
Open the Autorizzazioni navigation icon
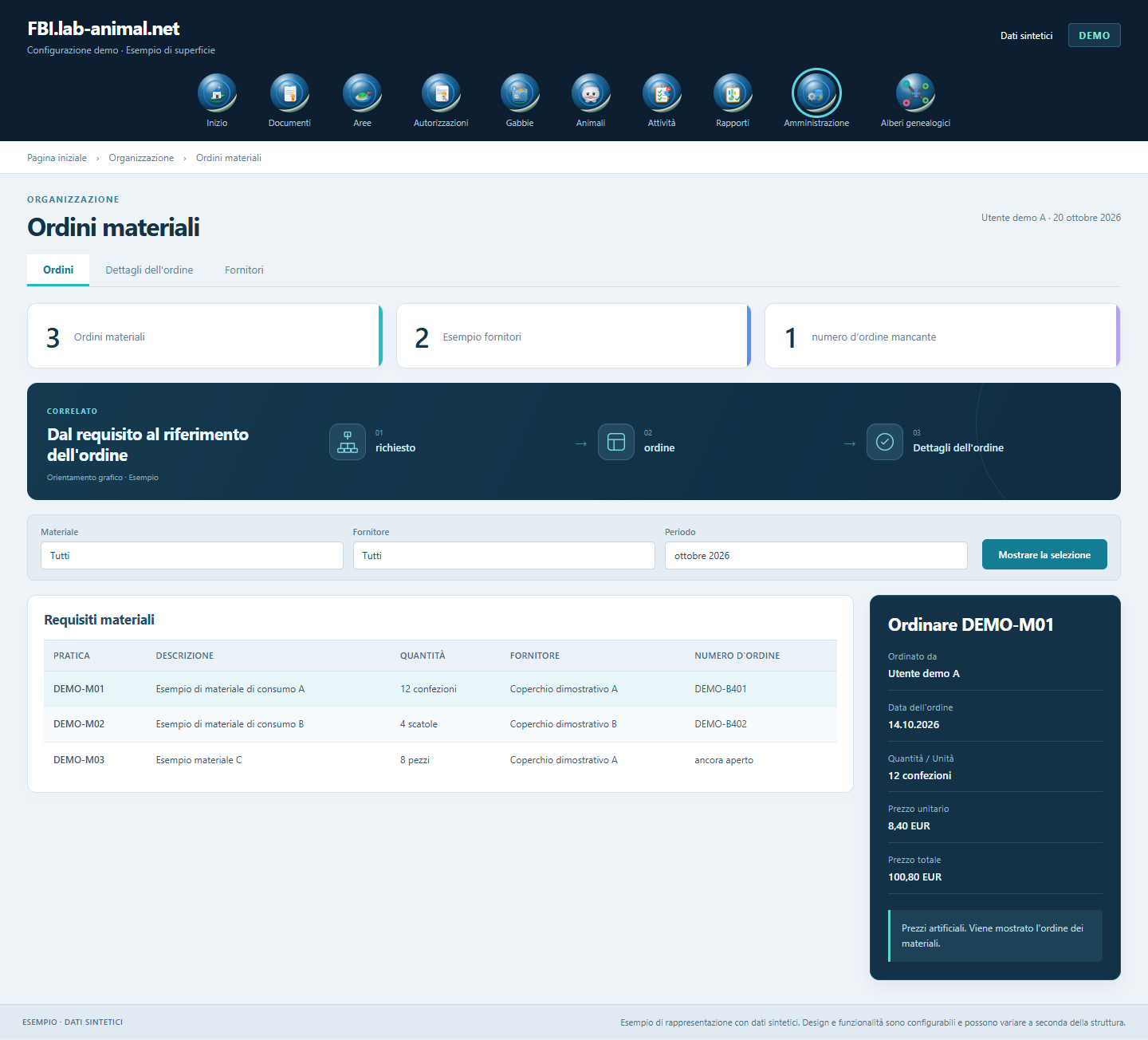(x=441, y=93)
